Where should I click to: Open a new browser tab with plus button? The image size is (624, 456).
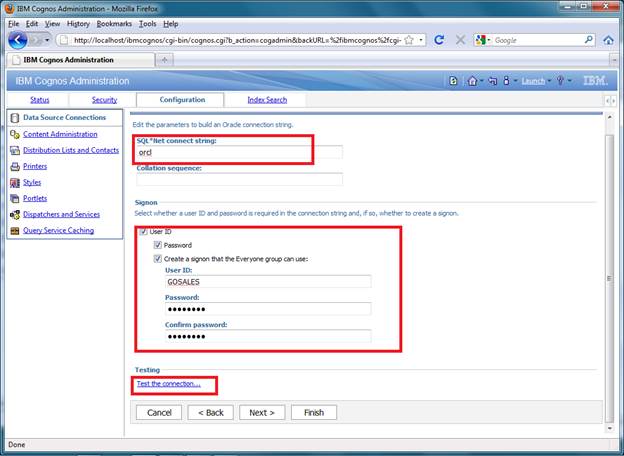coord(164,60)
